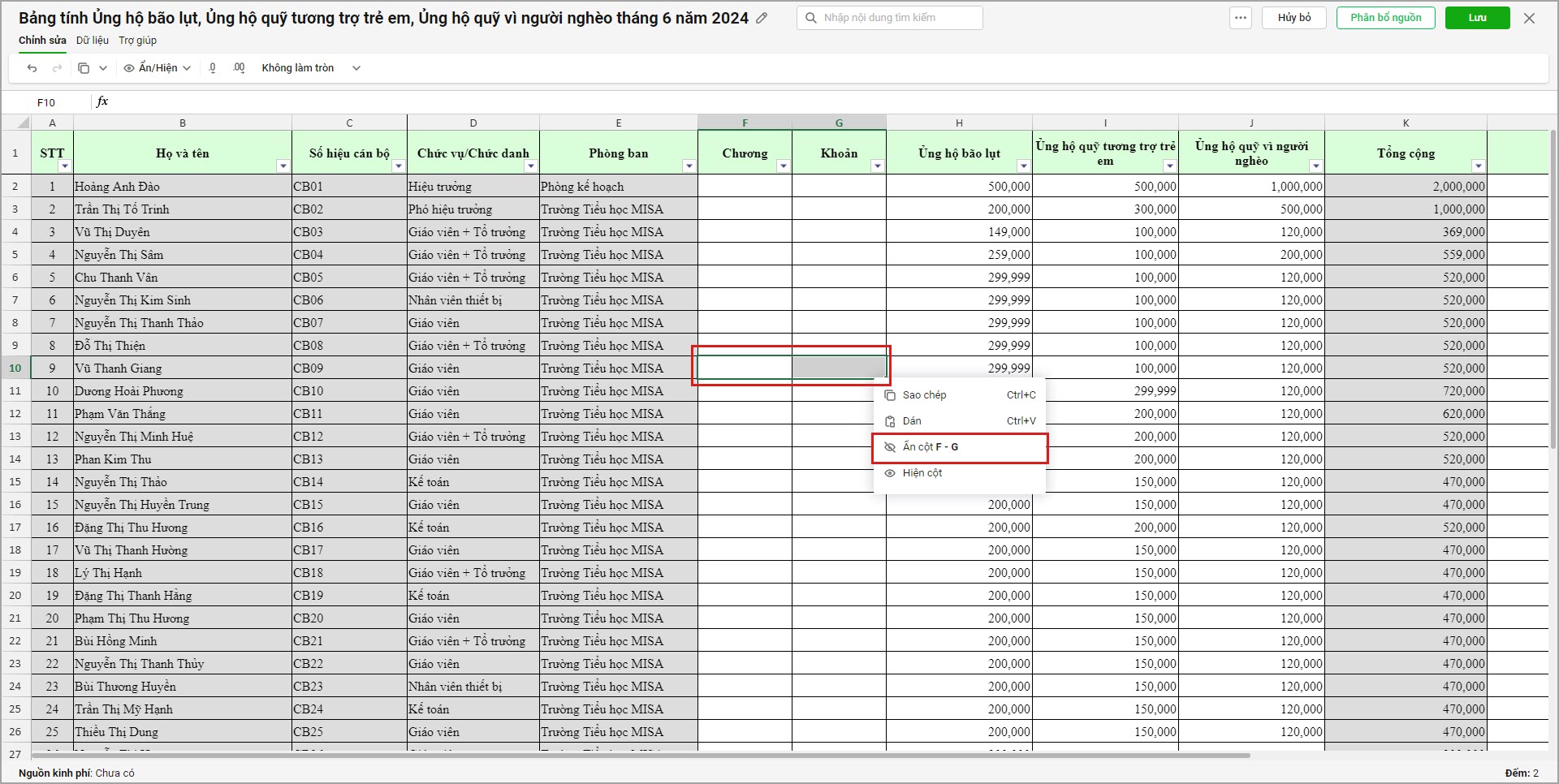
Task: Select Sao chép in the context menu
Action: [x=925, y=395]
